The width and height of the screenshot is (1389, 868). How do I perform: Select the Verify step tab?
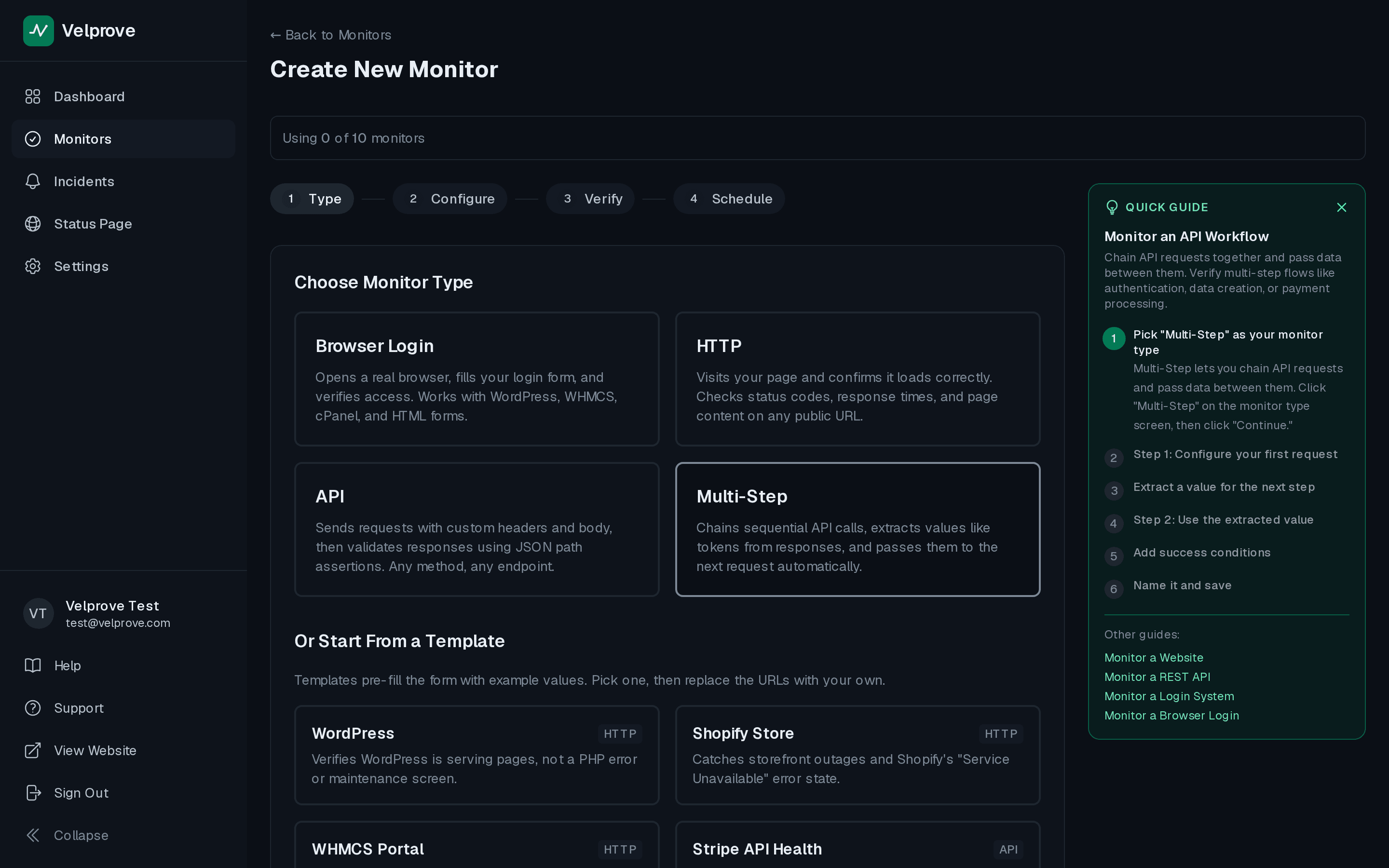click(x=590, y=199)
